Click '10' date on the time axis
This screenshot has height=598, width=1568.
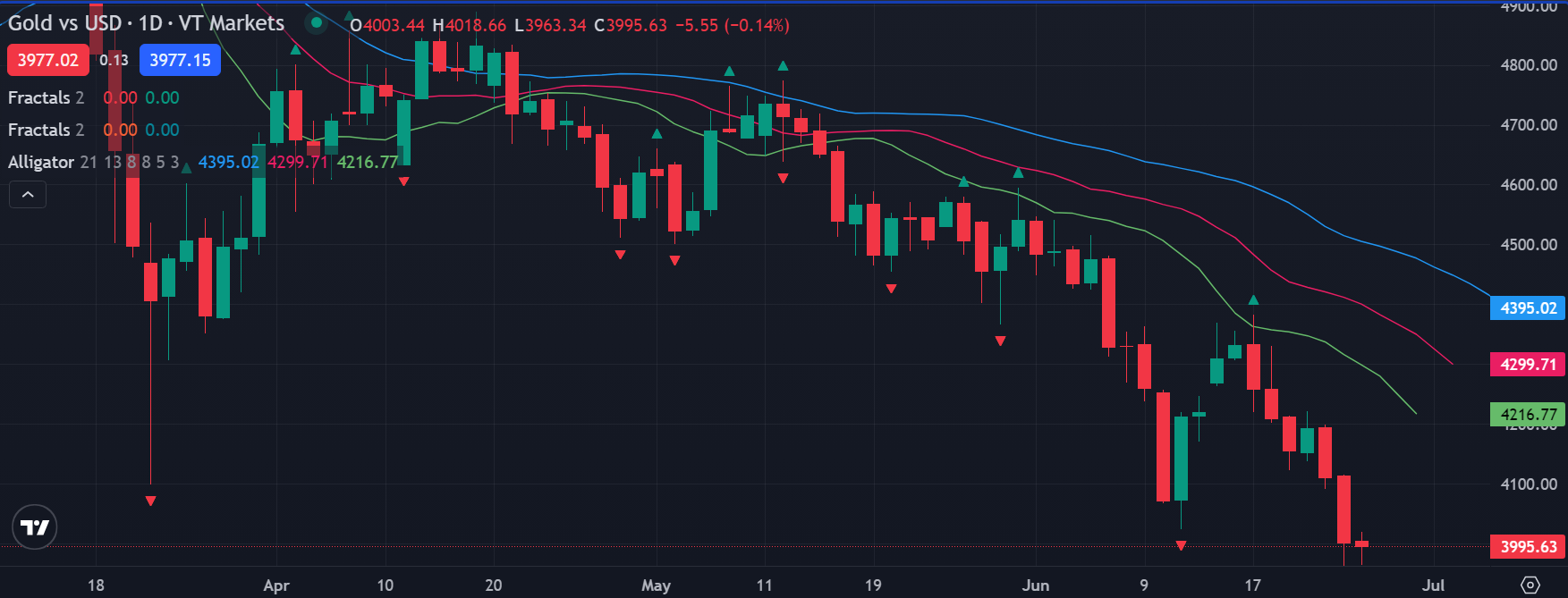click(385, 585)
